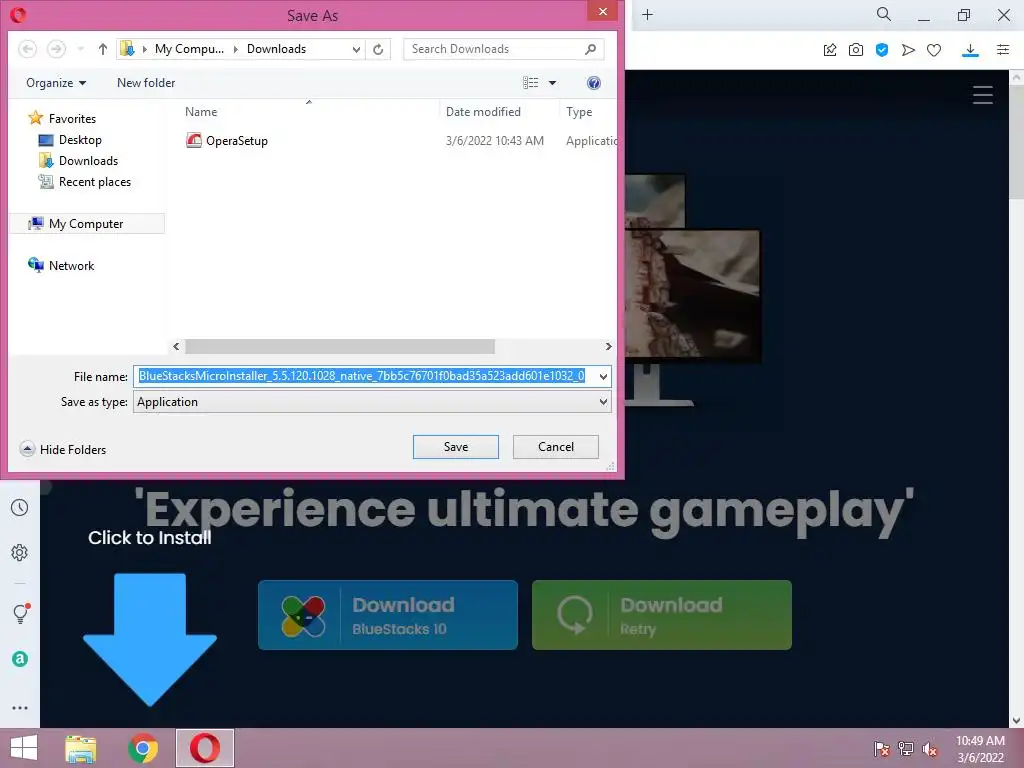Open the BlueStacks page hamburger menu
Screen dimensions: 1024x768
click(983, 95)
